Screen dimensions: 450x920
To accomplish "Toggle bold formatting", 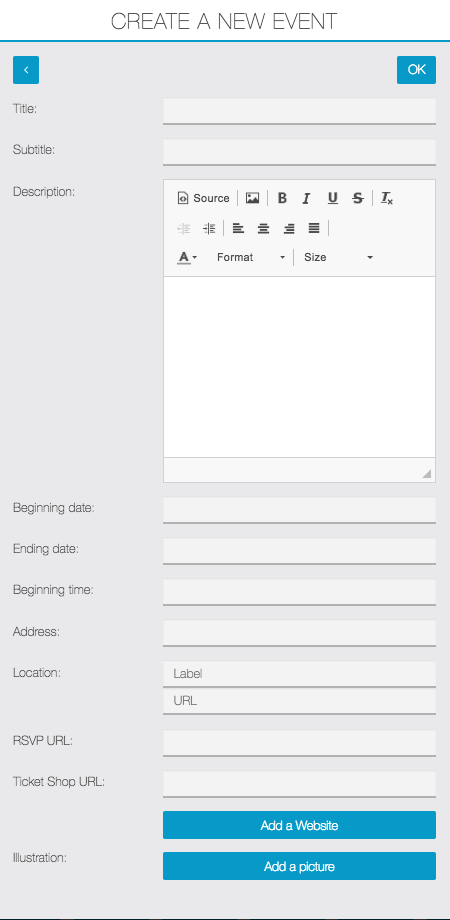I will [282, 198].
